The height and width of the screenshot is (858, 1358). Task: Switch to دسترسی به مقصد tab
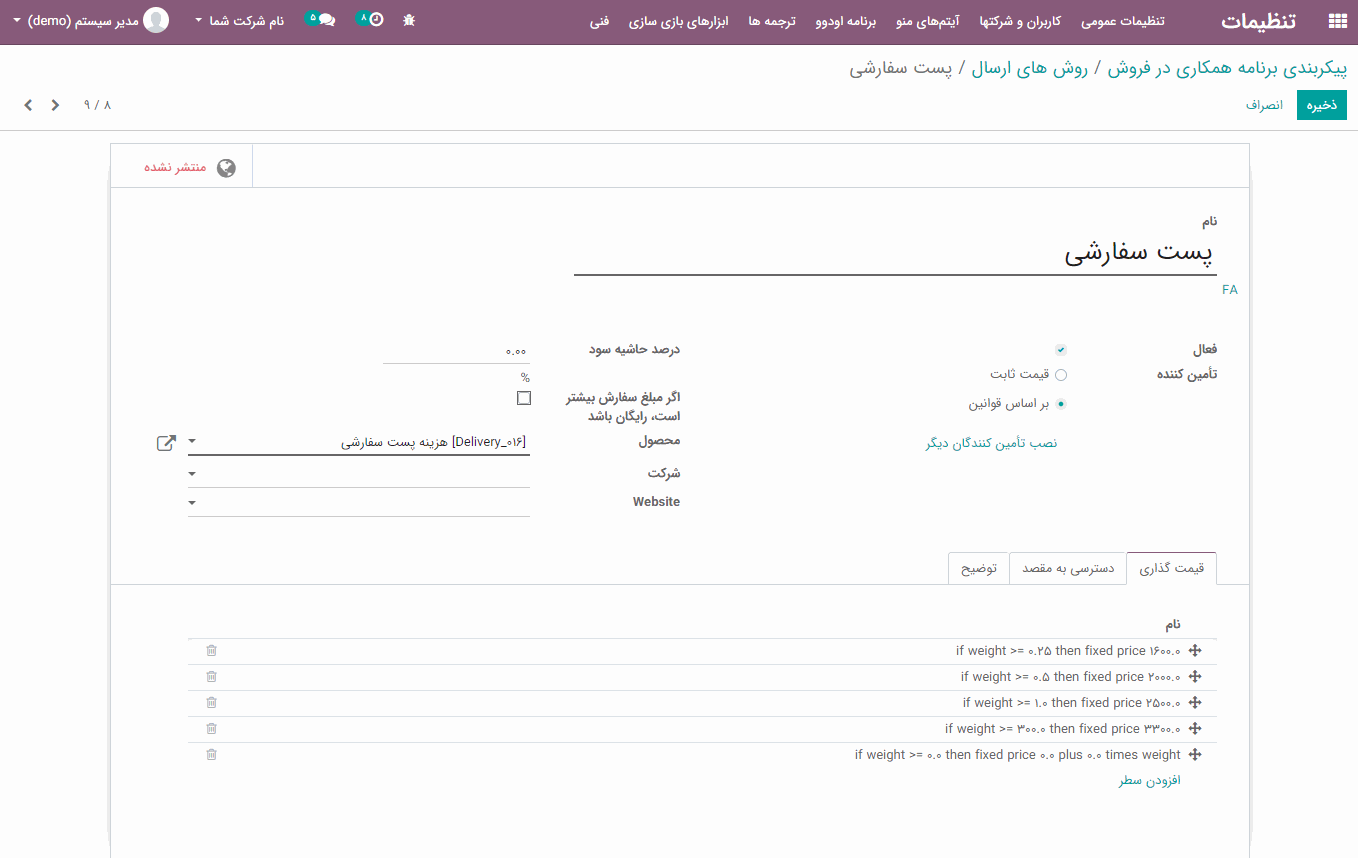(x=1067, y=568)
